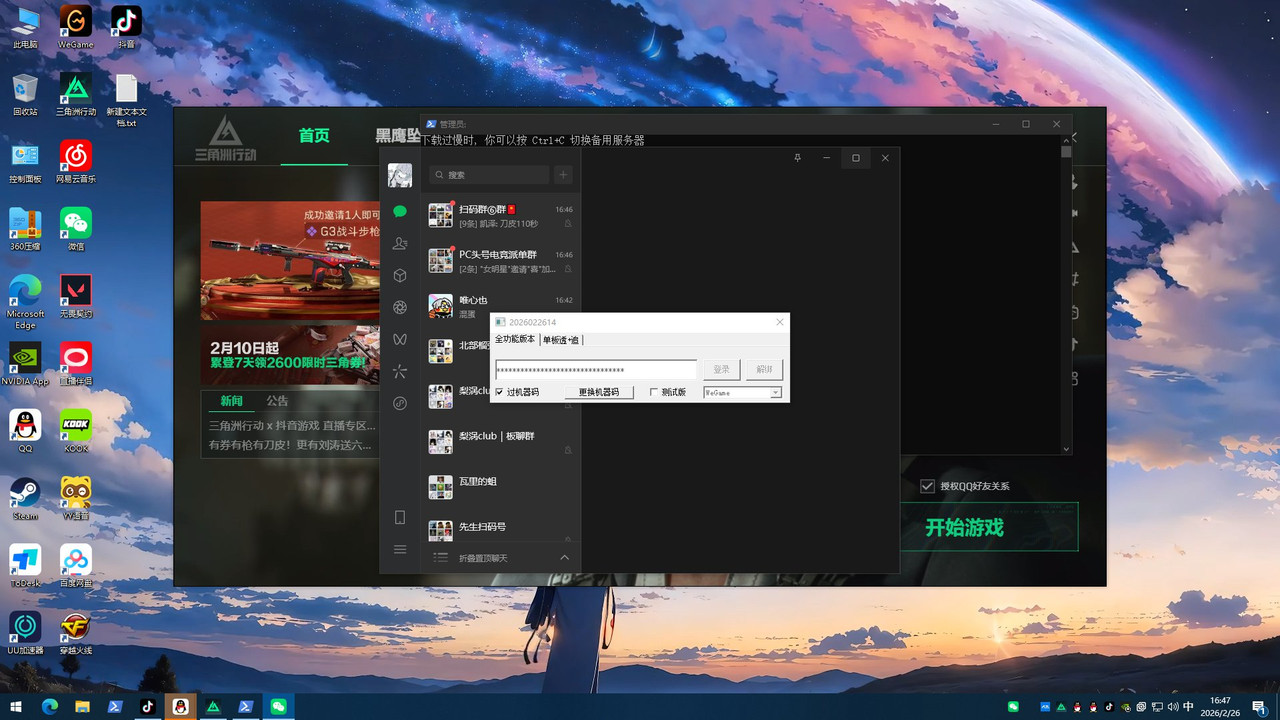The width and height of the screenshot is (1280, 720).
Task: Click the Douyin icon in the taskbar
Action: [x=147, y=706]
